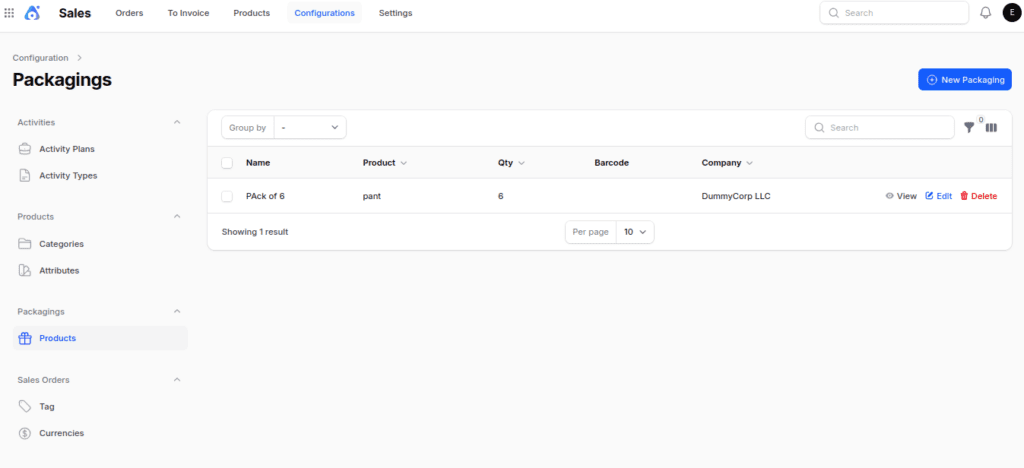Screen dimensions: 1024x468
Task: Delete the PAck of 6 packaging
Action: [978, 196]
